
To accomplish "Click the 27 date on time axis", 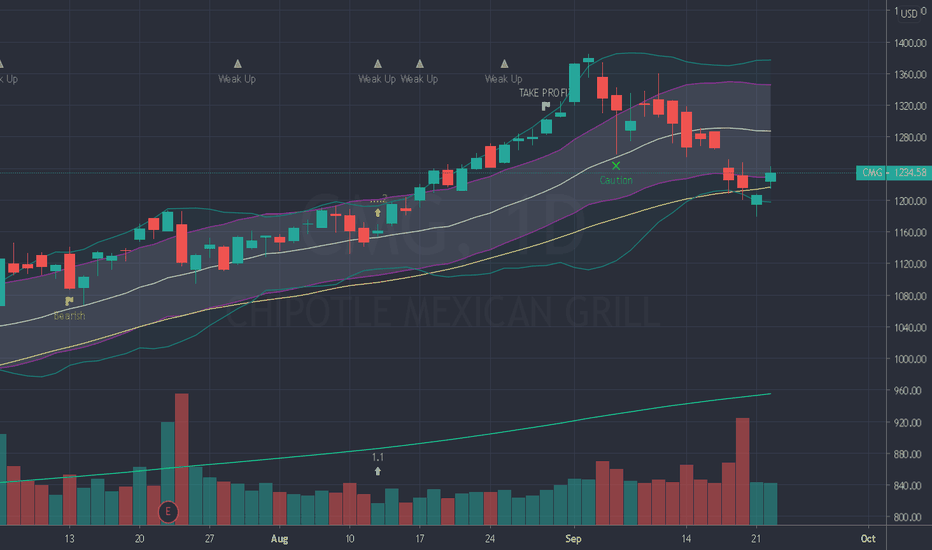I will click(209, 539).
